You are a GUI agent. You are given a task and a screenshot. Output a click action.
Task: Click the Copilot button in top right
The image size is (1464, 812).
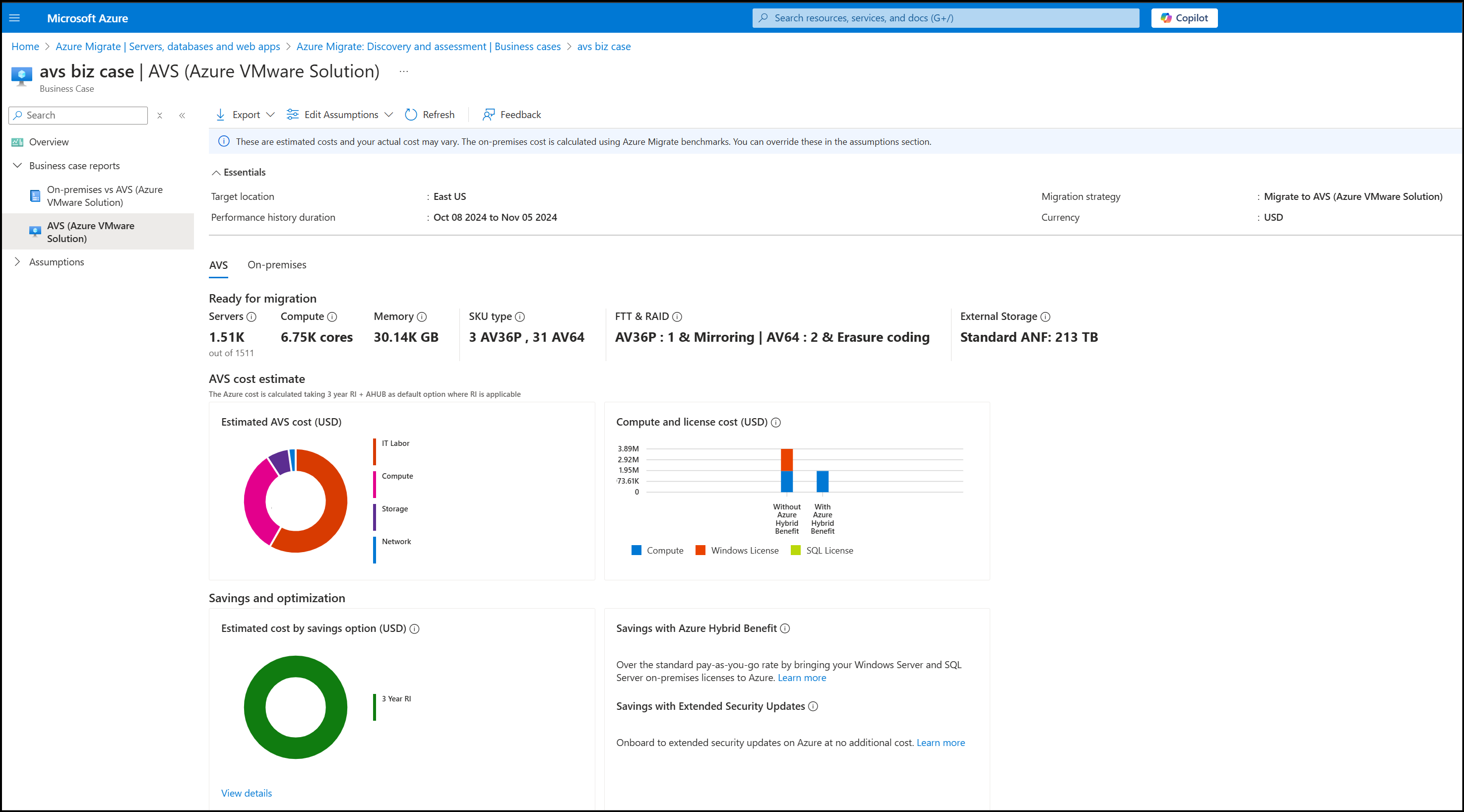(x=1183, y=17)
